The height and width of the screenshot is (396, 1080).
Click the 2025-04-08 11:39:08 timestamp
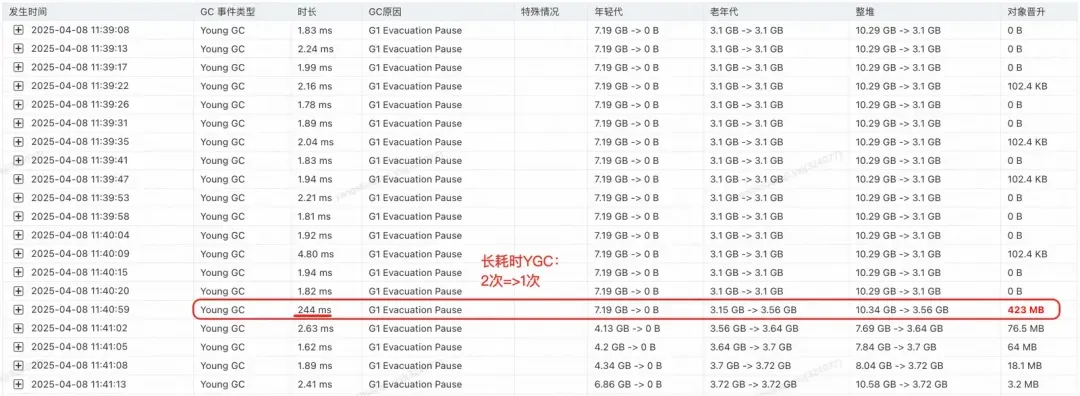coord(80,30)
